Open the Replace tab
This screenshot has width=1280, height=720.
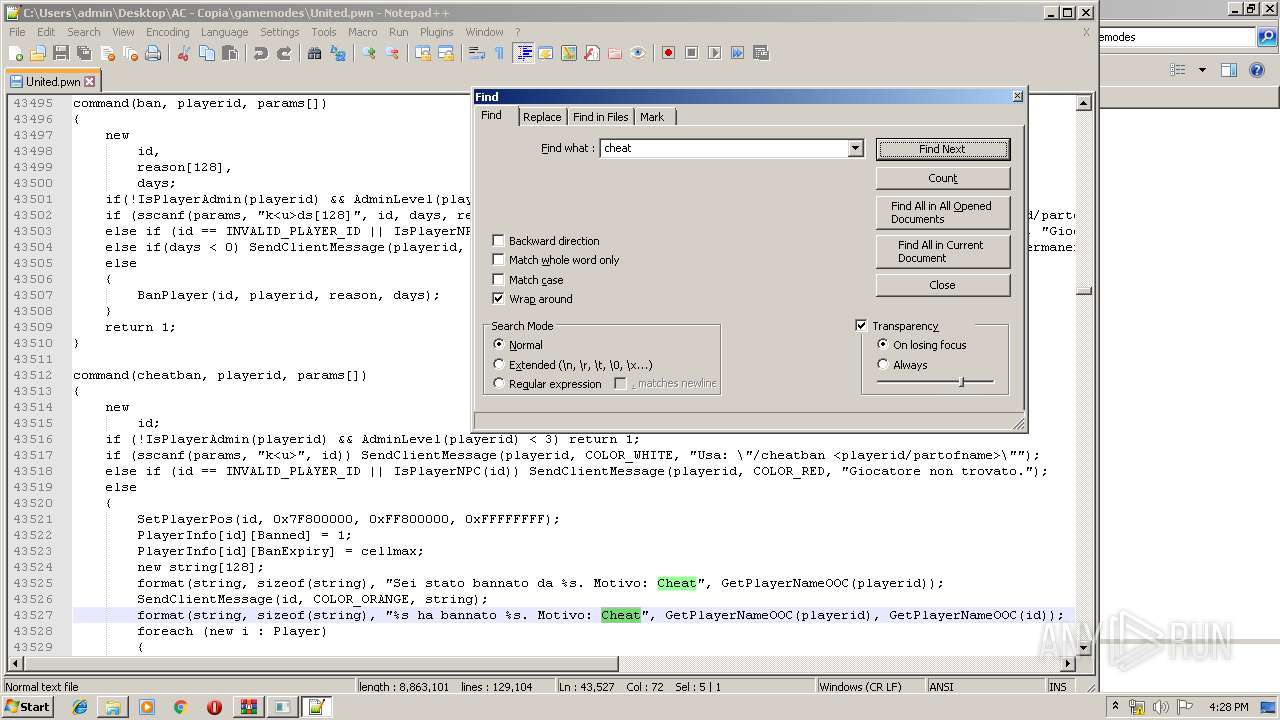click(542, 117)
